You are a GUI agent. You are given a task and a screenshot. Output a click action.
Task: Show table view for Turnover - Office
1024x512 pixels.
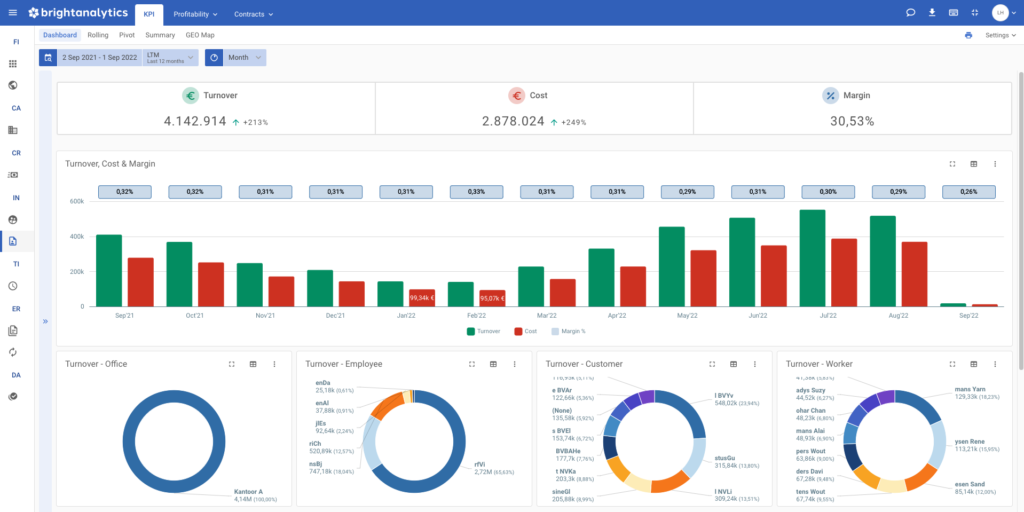[253, 364]
